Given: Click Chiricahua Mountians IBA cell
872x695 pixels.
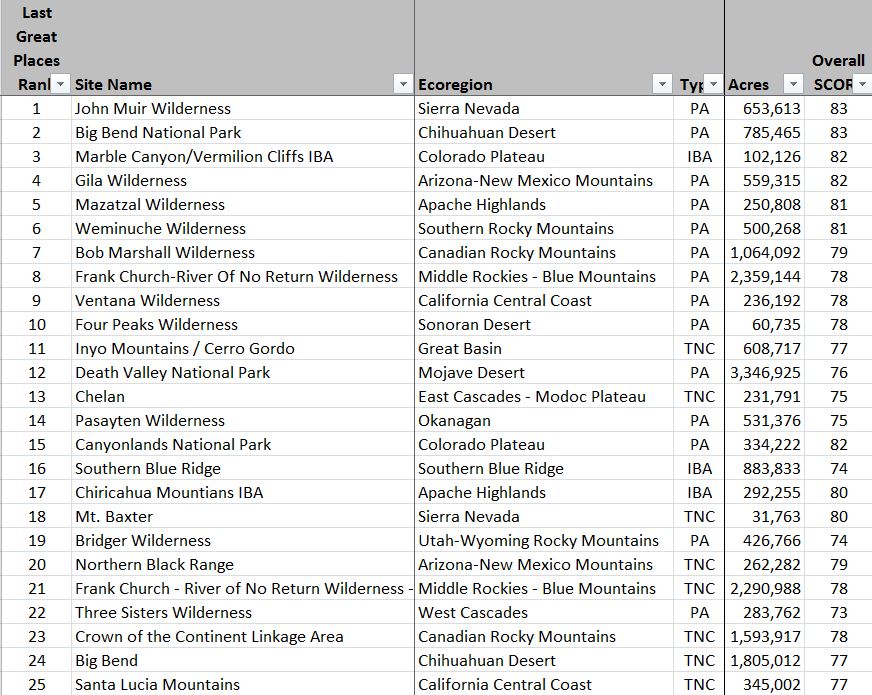Looking at the screenshot, I should [242, 493].
